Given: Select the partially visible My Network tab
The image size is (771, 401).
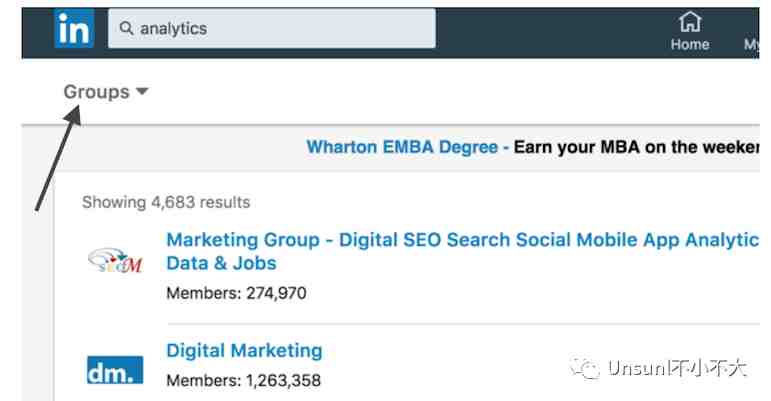Looking at the screenshot, I should point(751,44).
